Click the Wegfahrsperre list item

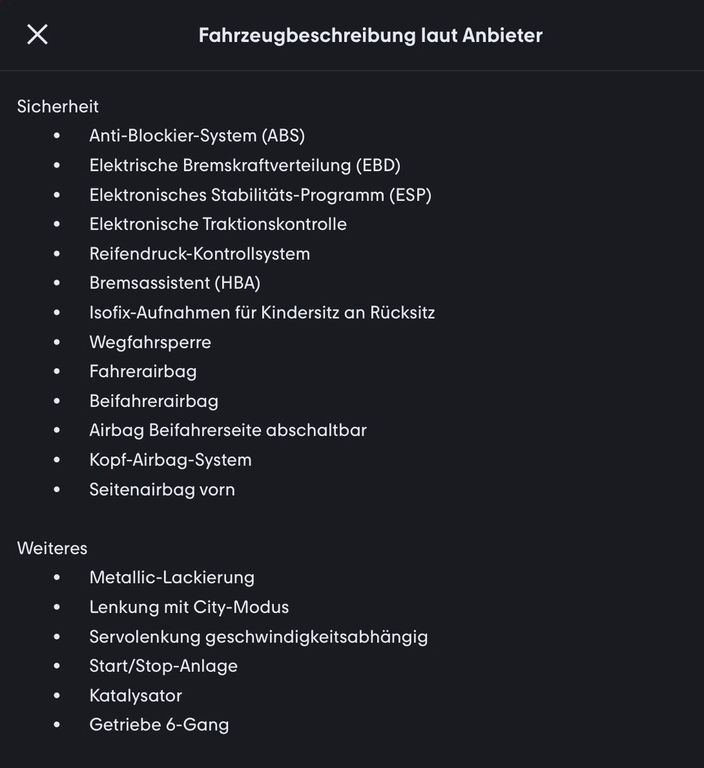click(150, 342)
